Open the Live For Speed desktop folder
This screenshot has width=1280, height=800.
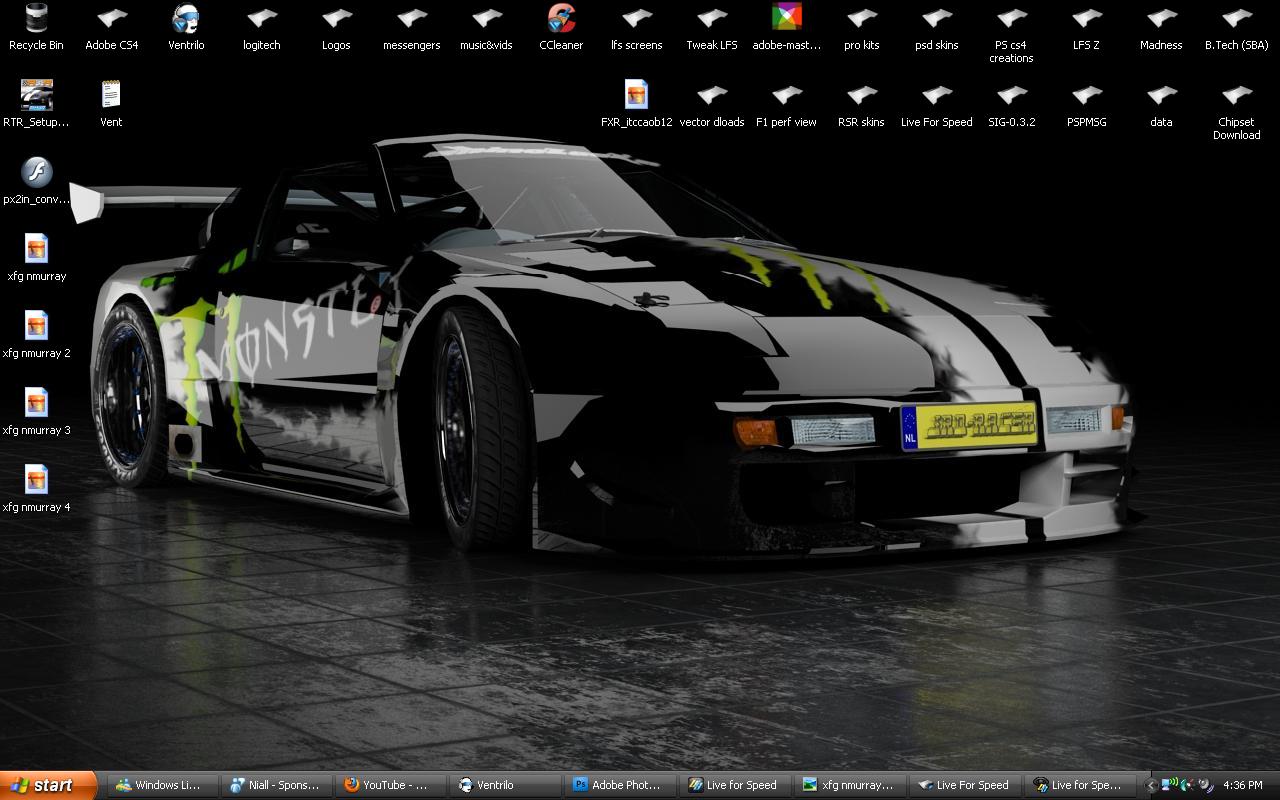pos(936,104)
